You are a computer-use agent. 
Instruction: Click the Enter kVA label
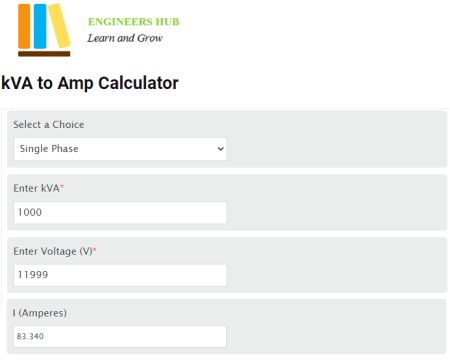coord(36,188)
